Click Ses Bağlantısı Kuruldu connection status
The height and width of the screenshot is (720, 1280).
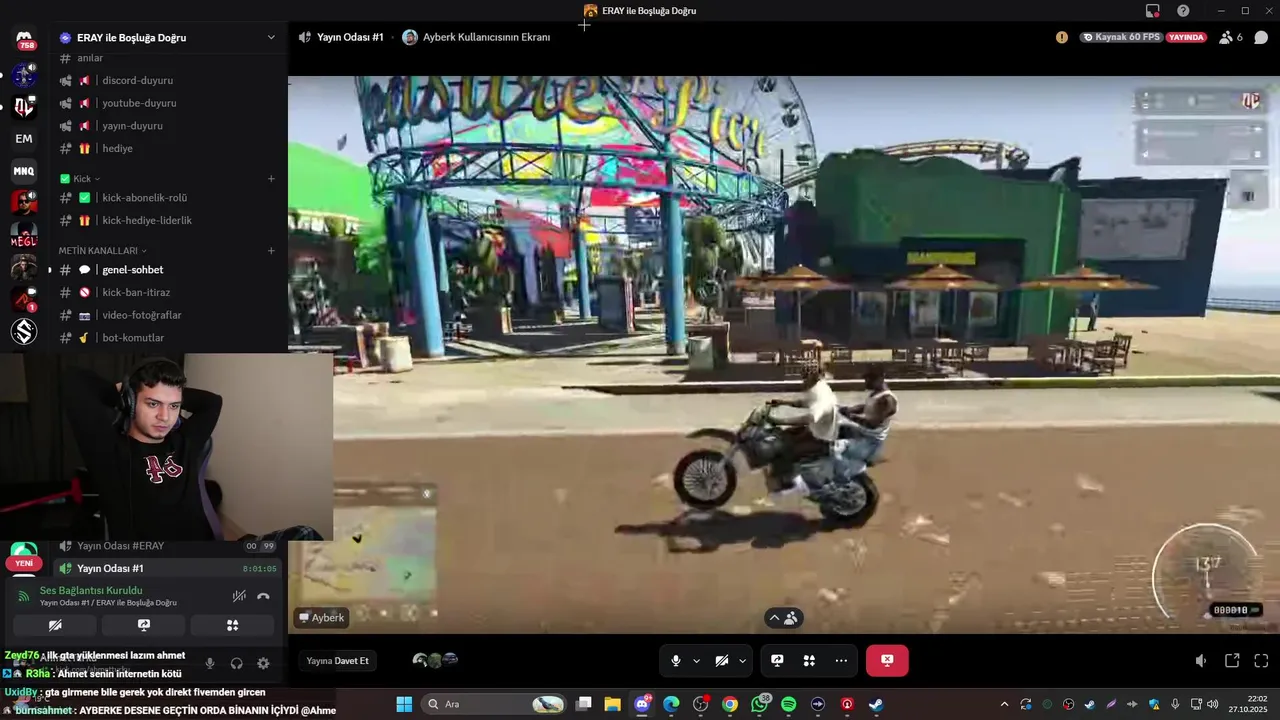[x=91, y=591]
